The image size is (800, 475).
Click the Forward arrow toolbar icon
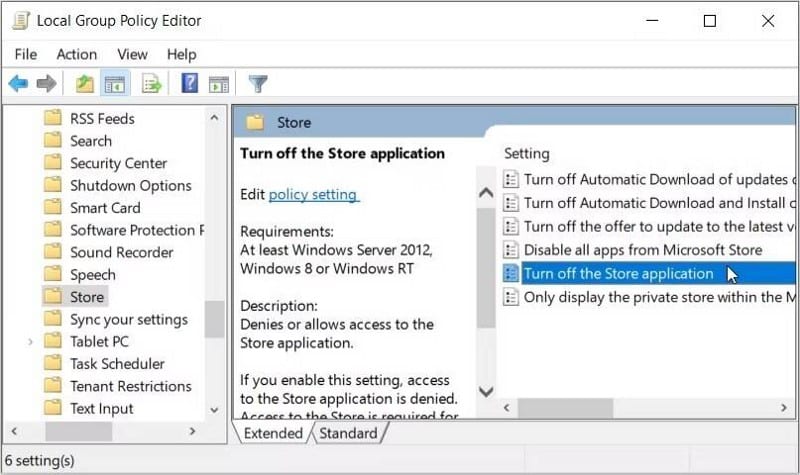point(46,83)
